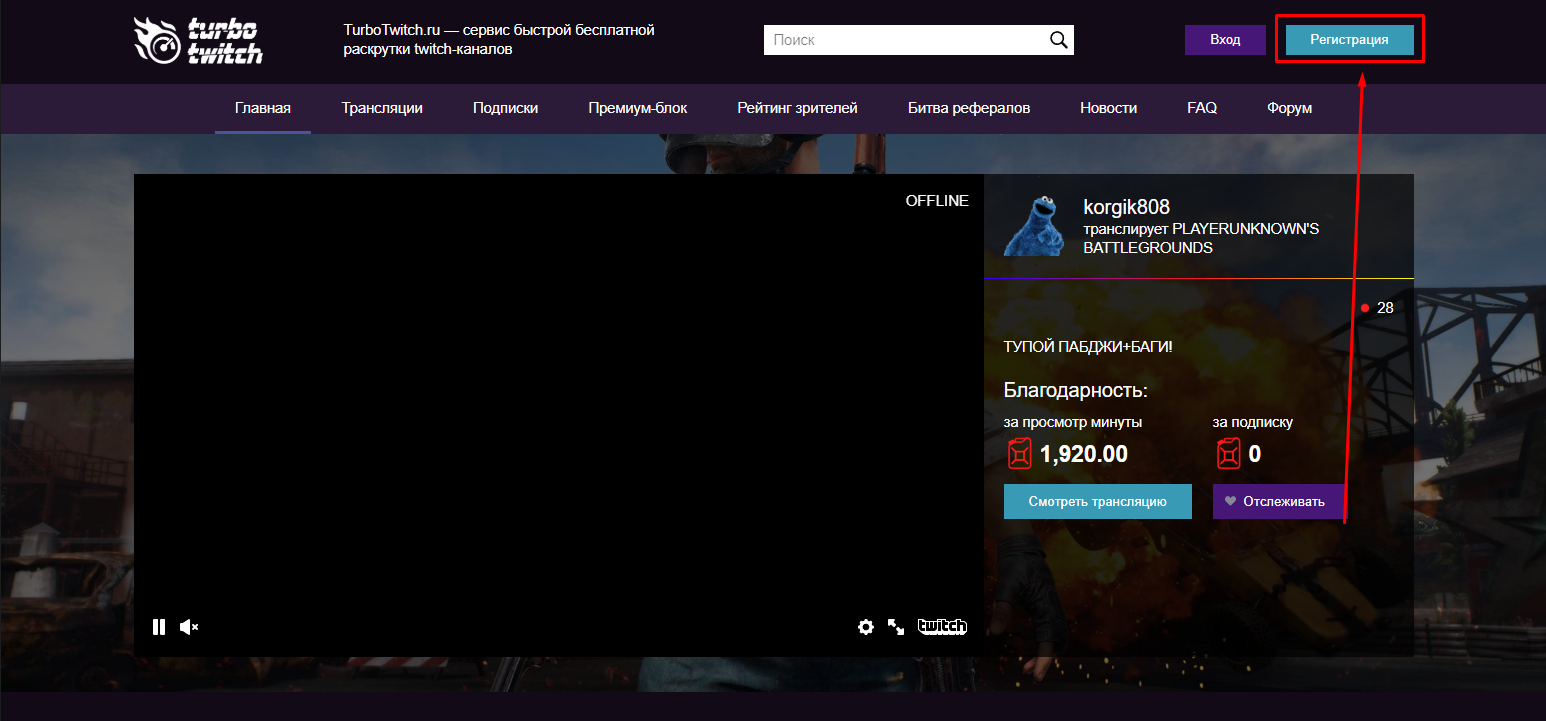Toggle fullscreen in video player
The image size is (1546, 721).
896,627
